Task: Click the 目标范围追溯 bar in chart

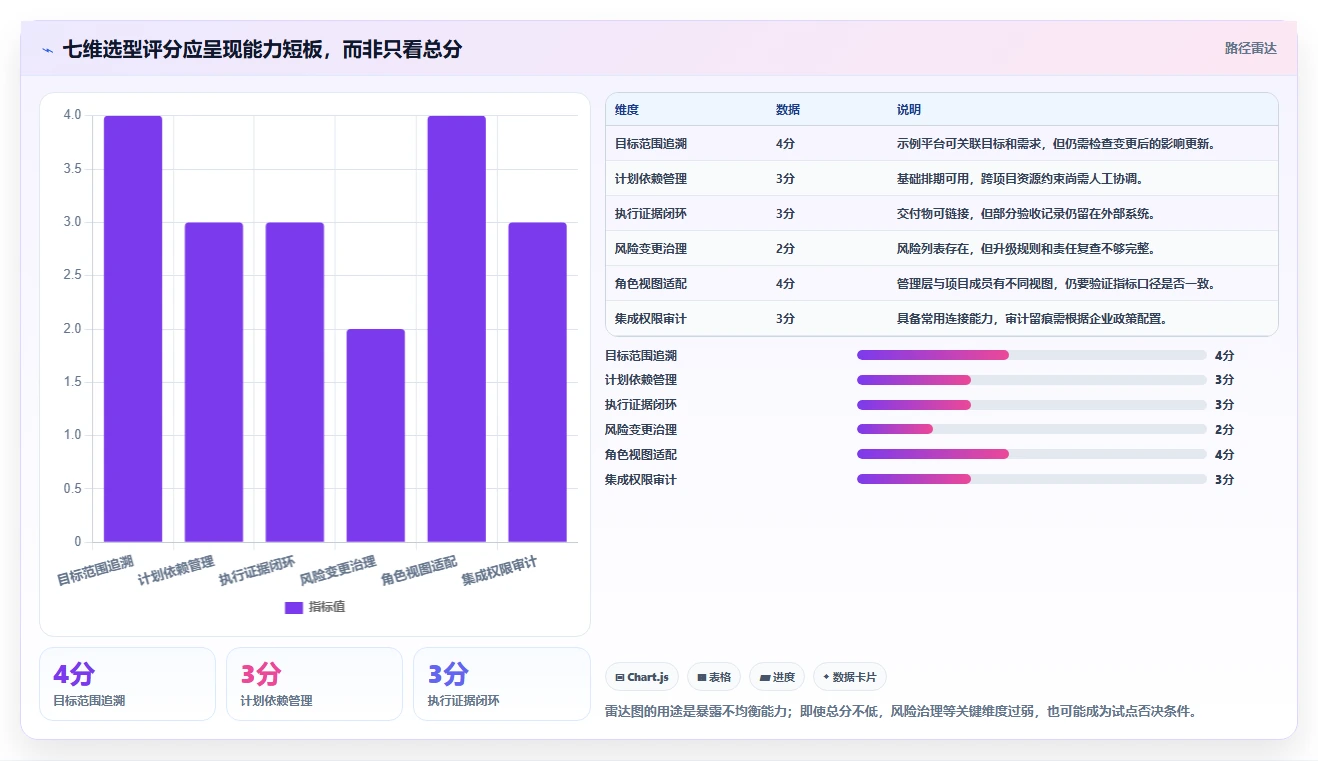Action: (133, 329)
